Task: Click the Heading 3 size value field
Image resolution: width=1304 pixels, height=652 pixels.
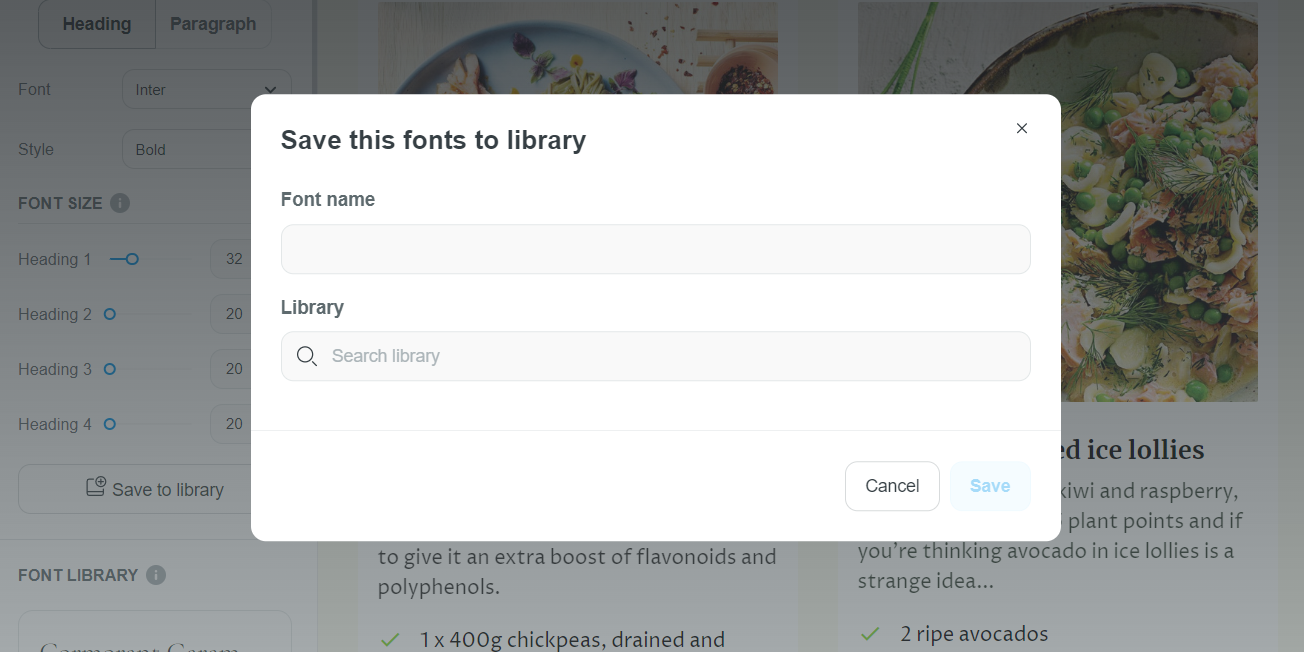Action: pos(231,369)
